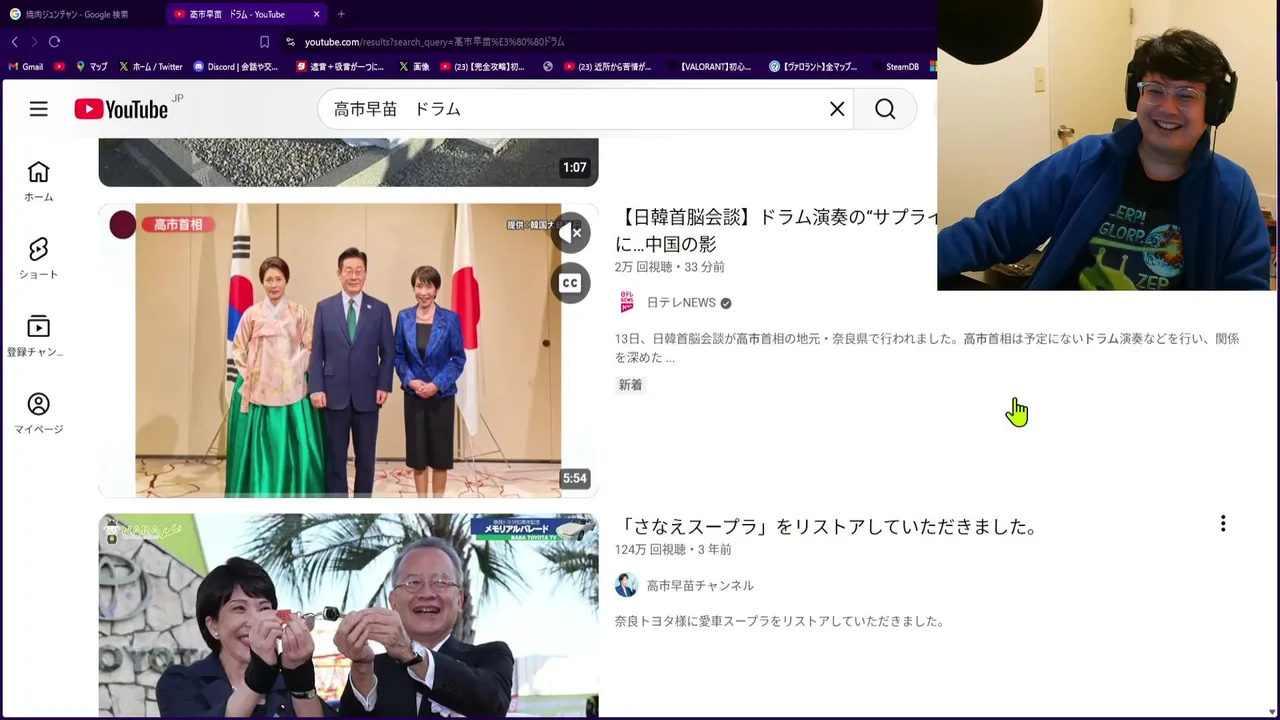
Task: Open the 高市早苗チャンネル name link
Action: click(x=700, y=586)
